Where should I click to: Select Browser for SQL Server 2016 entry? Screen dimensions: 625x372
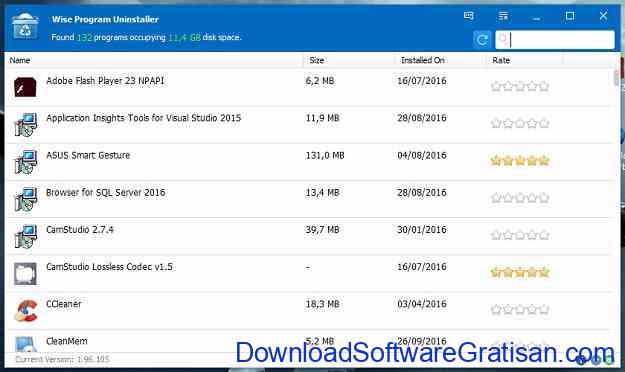(106, 193)
